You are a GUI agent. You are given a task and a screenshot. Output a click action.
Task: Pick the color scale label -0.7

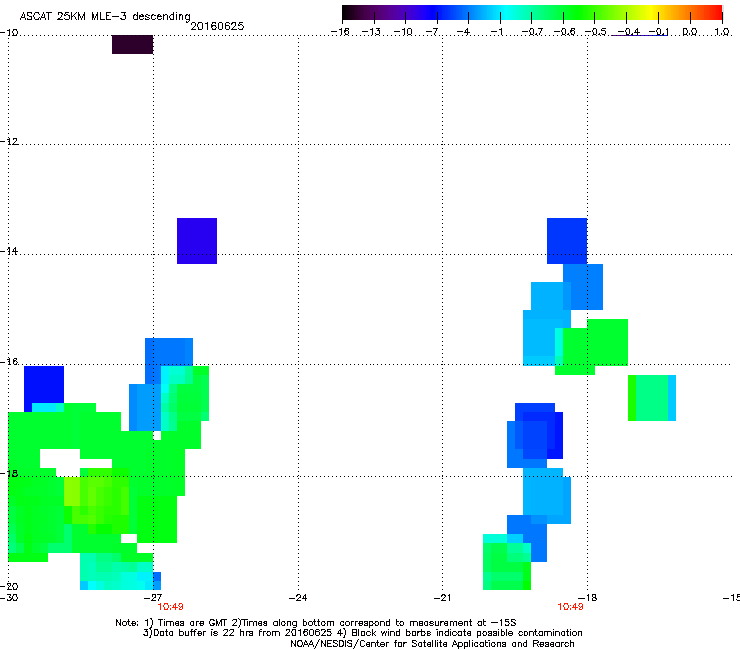pyautogui.click(x=532, y=32)
